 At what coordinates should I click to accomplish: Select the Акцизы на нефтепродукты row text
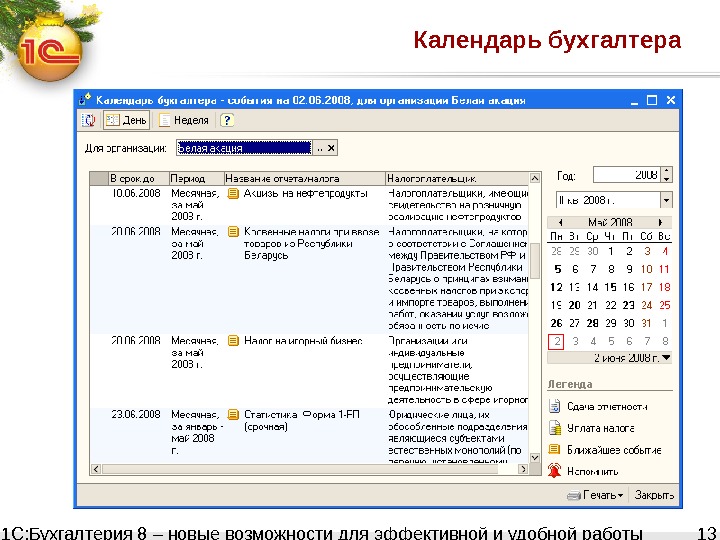pyautogui.click(x=306, y=193)
